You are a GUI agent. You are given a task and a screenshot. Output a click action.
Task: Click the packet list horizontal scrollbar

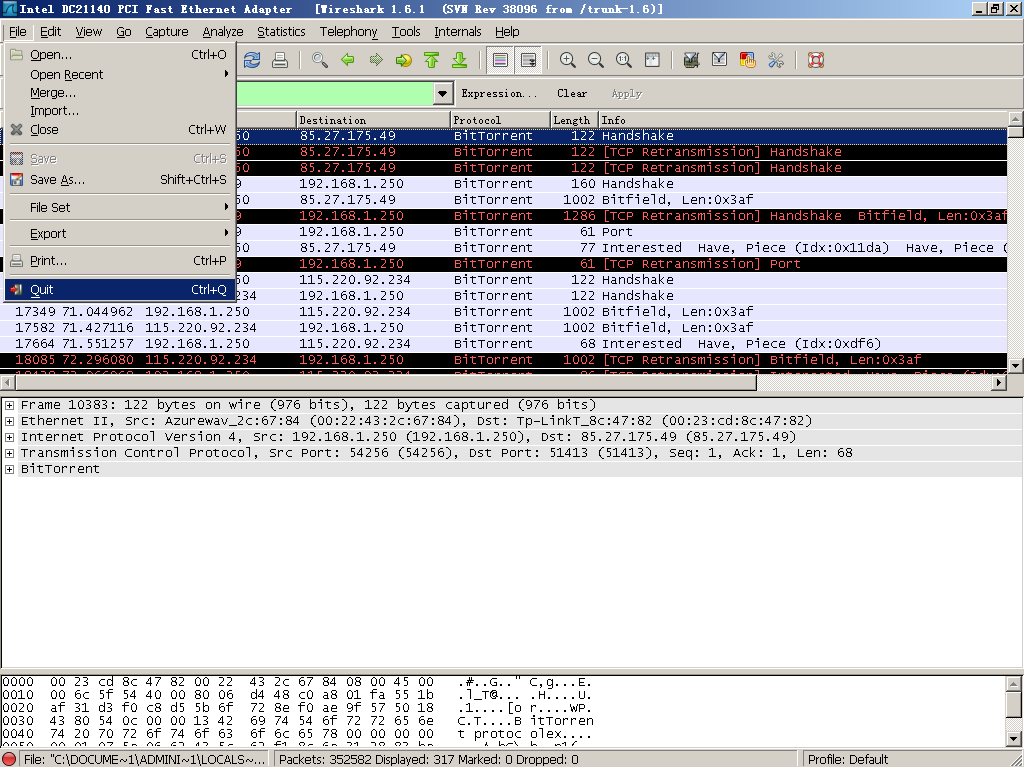[385, 383]
